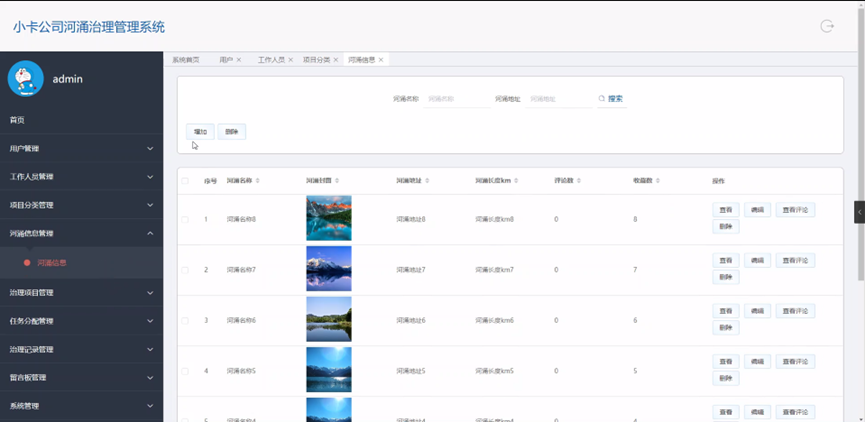This screenshot has height=422, width=865.
Task: Open cover thumbnail of row 河涌名称6
Action: coord(329,319)
